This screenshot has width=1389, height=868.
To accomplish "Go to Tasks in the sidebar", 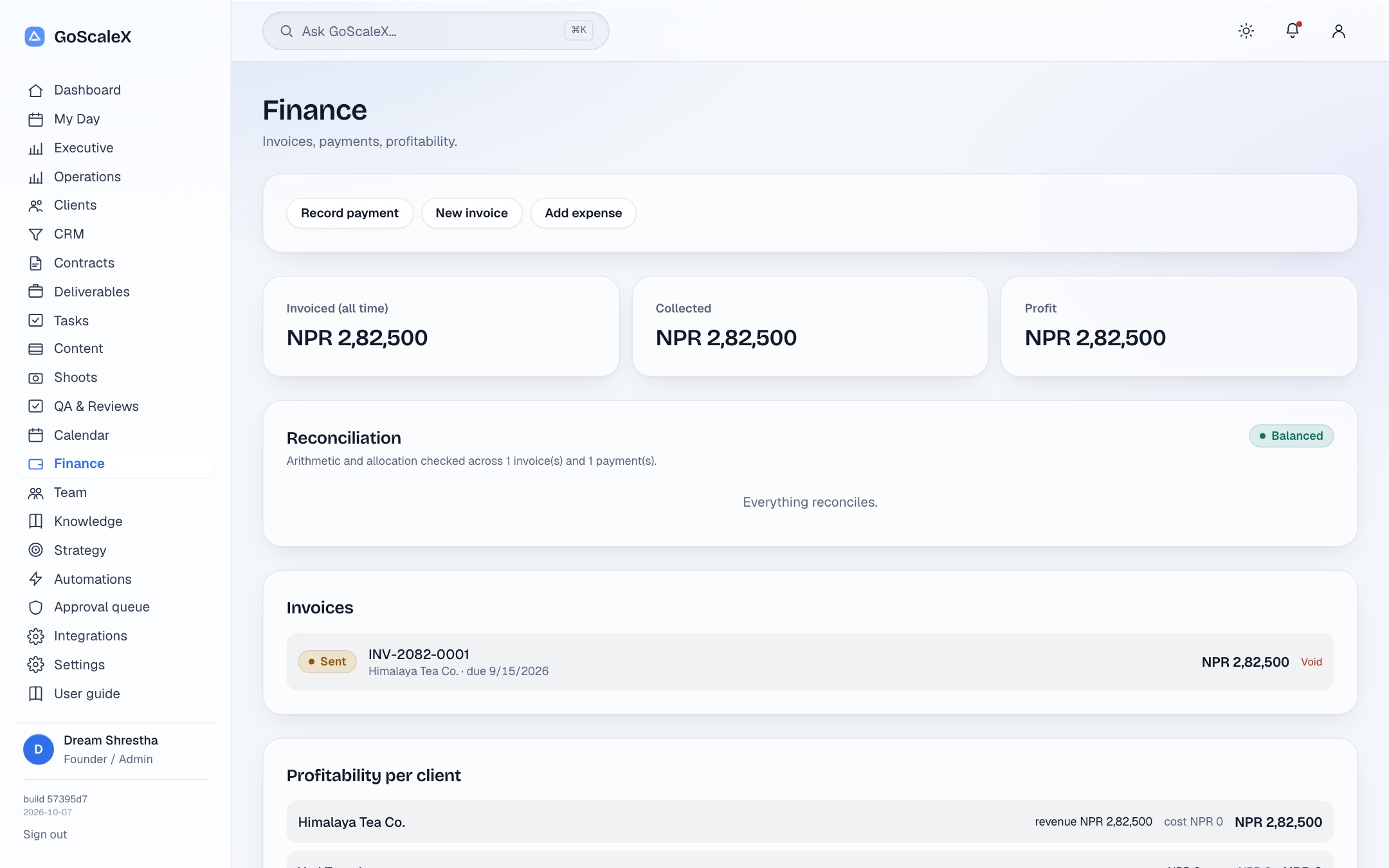I will point(116,321).
